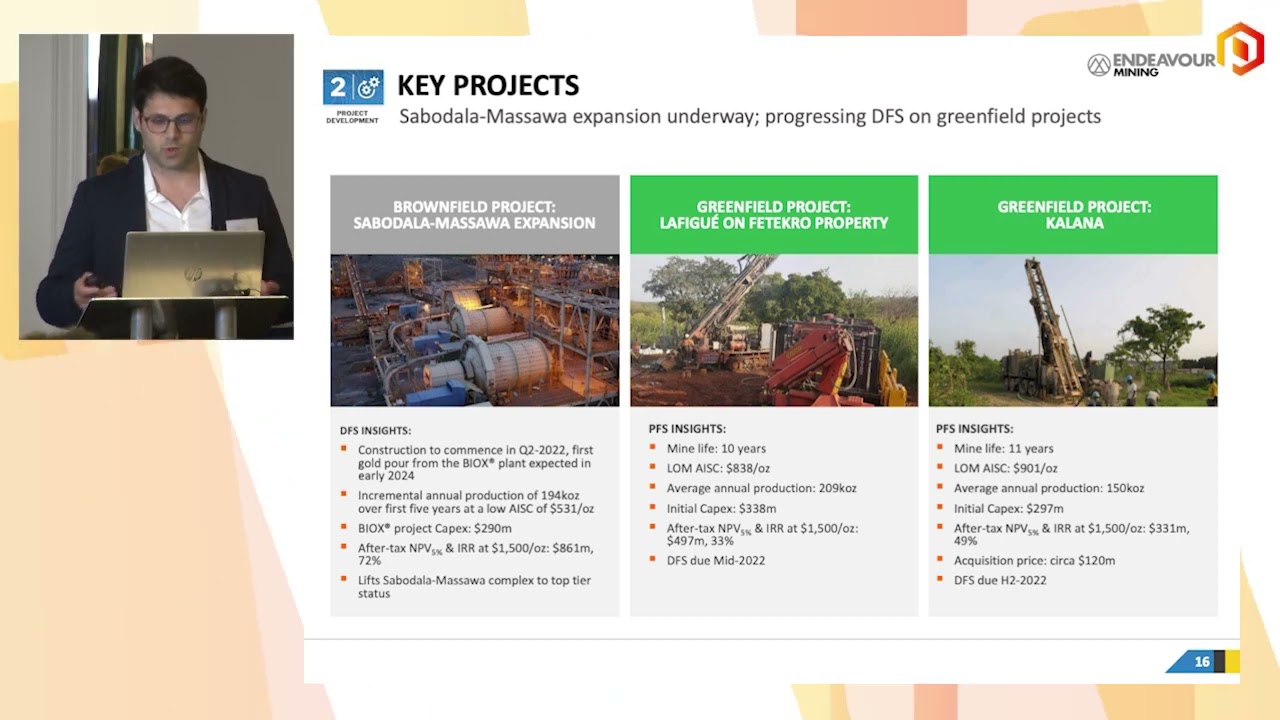
Task: Click the KEY PROJECTS title
Action: click(488, 86)
